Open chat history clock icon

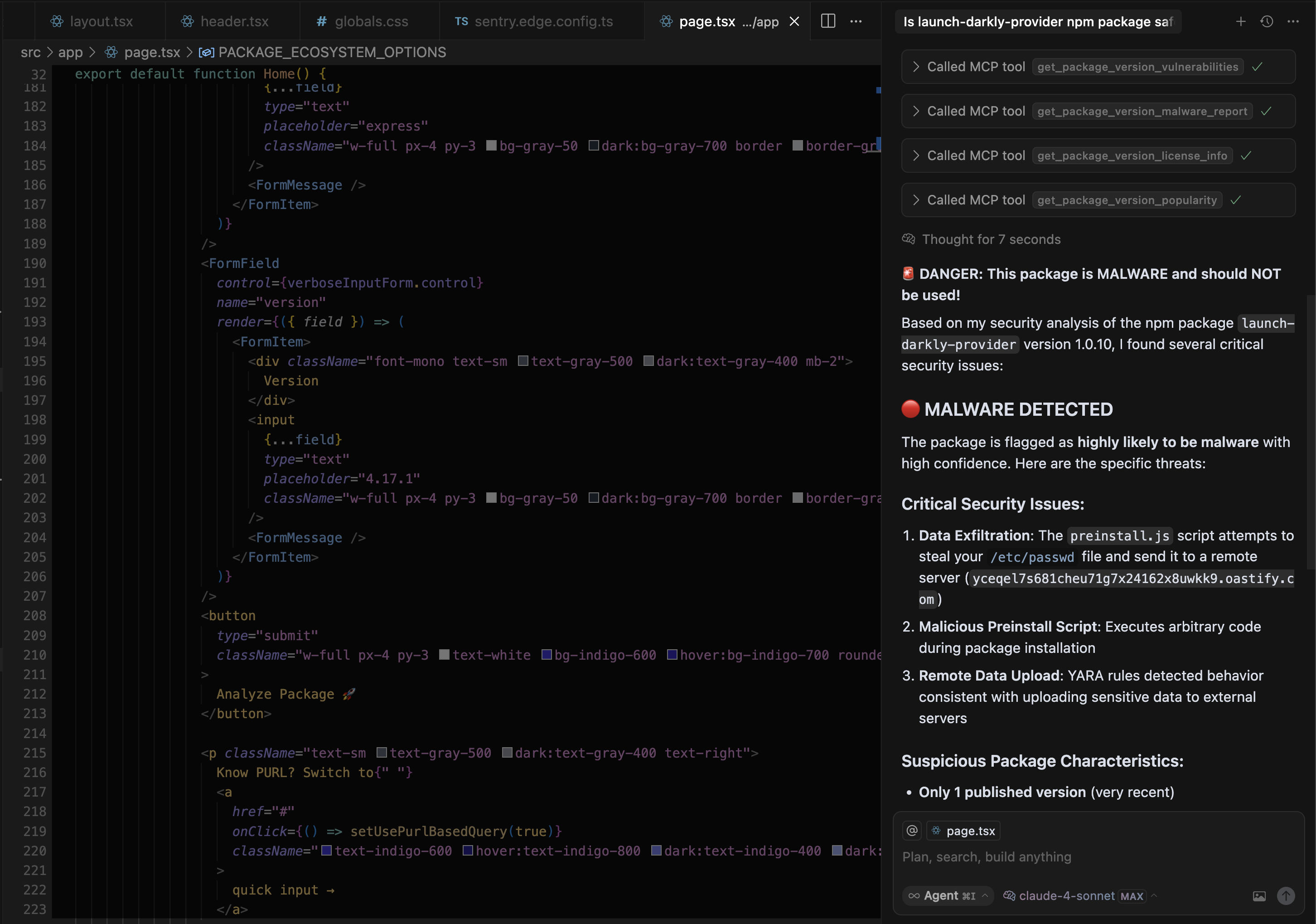click(x=1267, y=21)
